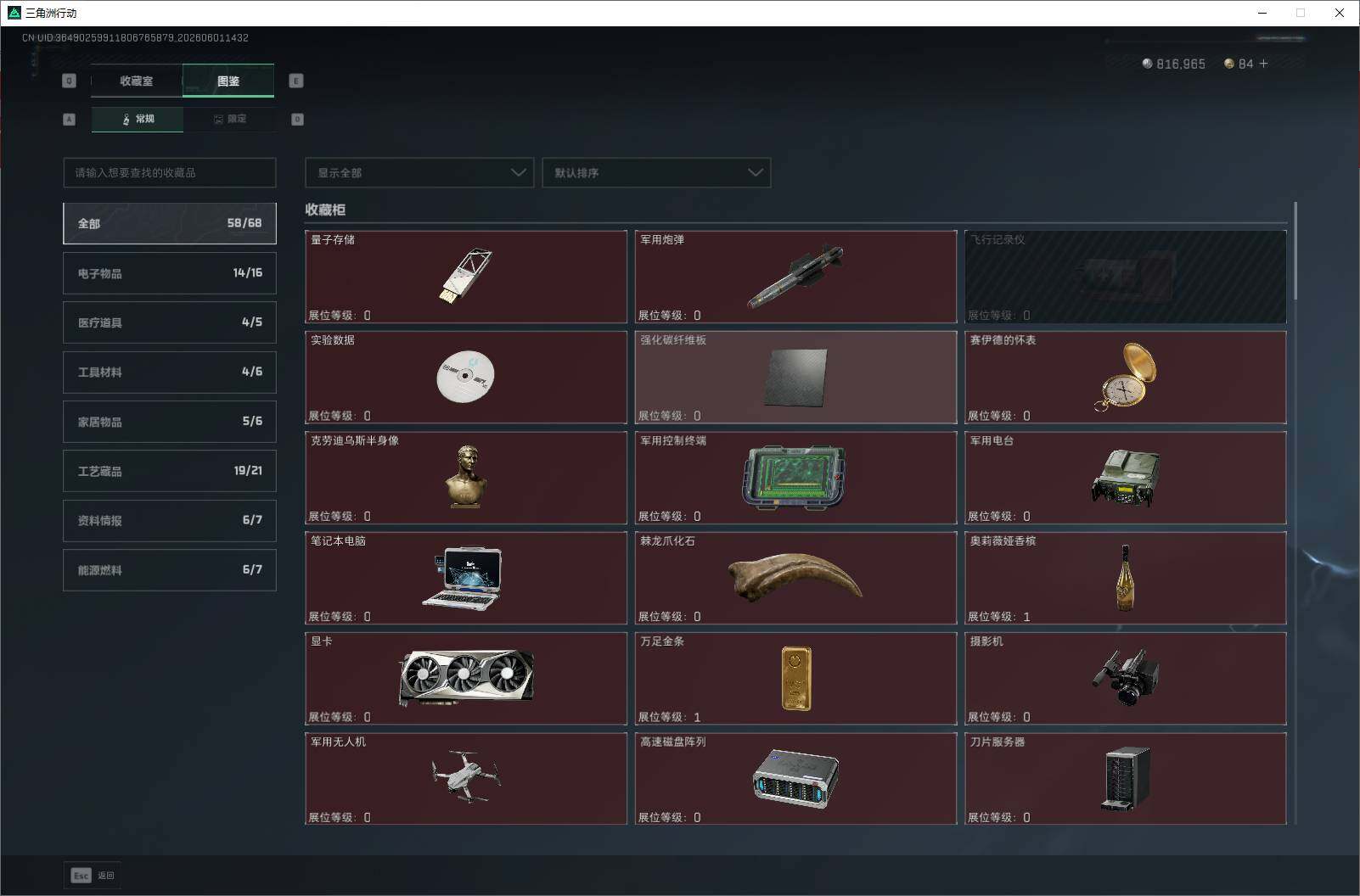The image size is (1360, 896).
Task: Click the Q key hint icon
Action: click(x=69, y=81)
